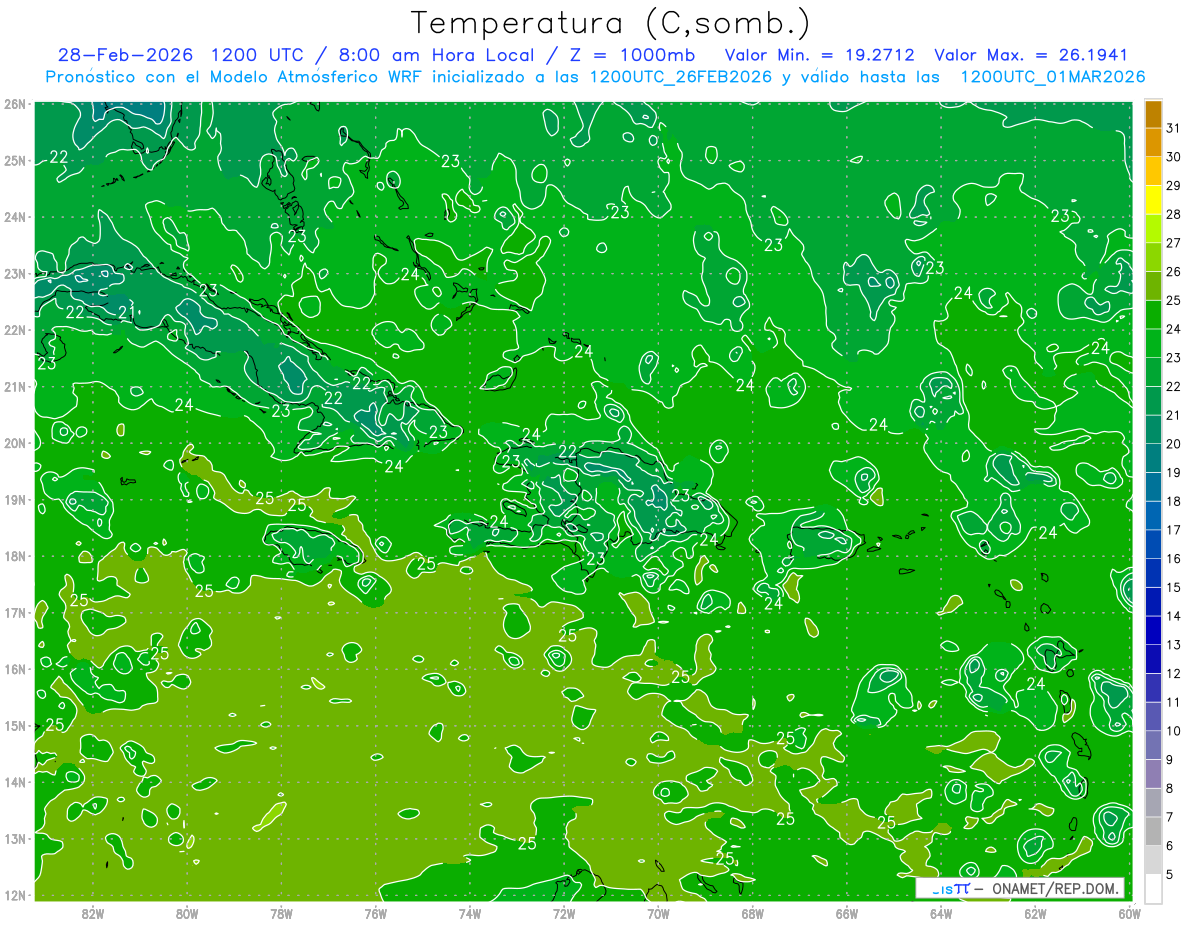Click the latitude axis label "26N"
1200x927 pixels.
point(15,104)
